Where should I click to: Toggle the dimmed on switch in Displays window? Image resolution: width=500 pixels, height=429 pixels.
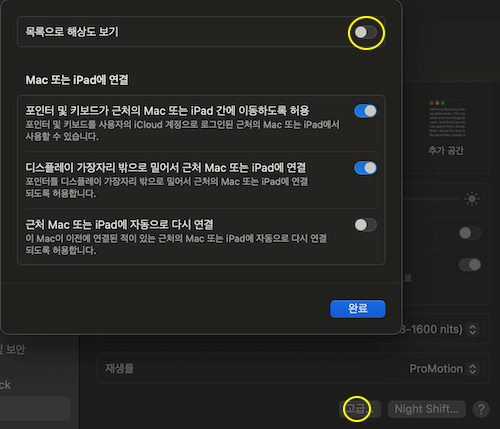[x=470, y=265]
